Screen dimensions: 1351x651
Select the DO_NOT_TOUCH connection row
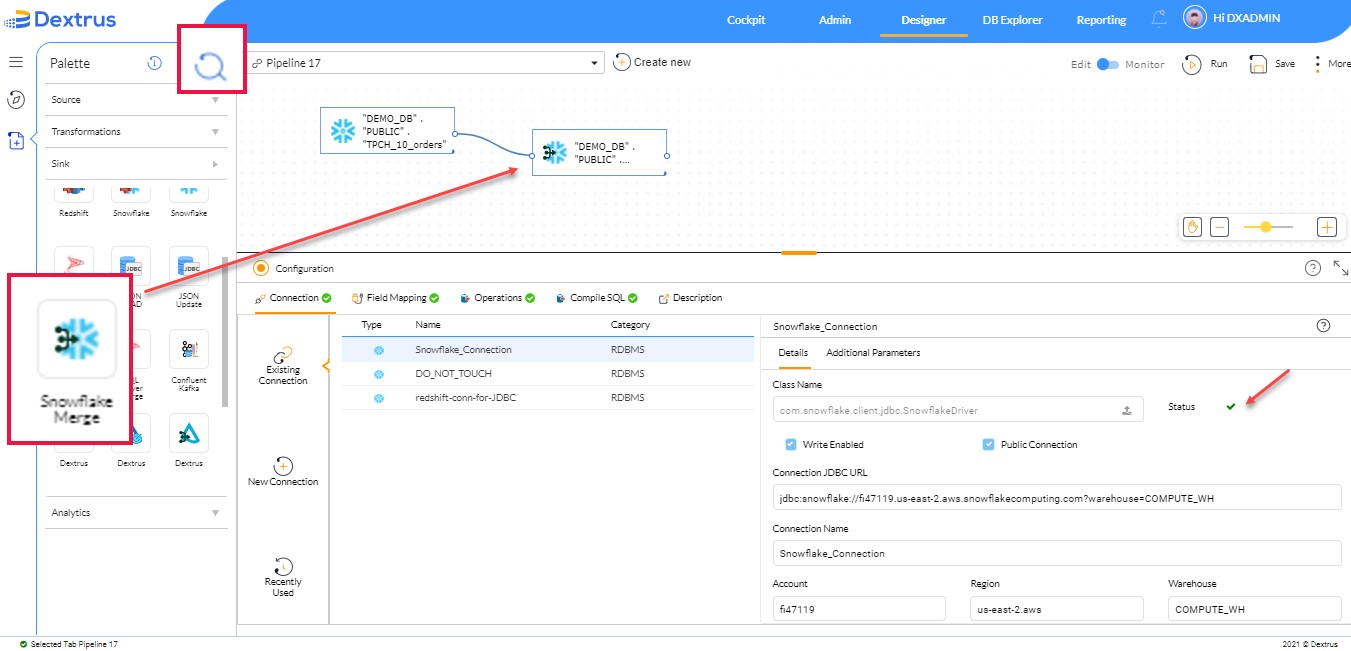[x=548, y=374]
